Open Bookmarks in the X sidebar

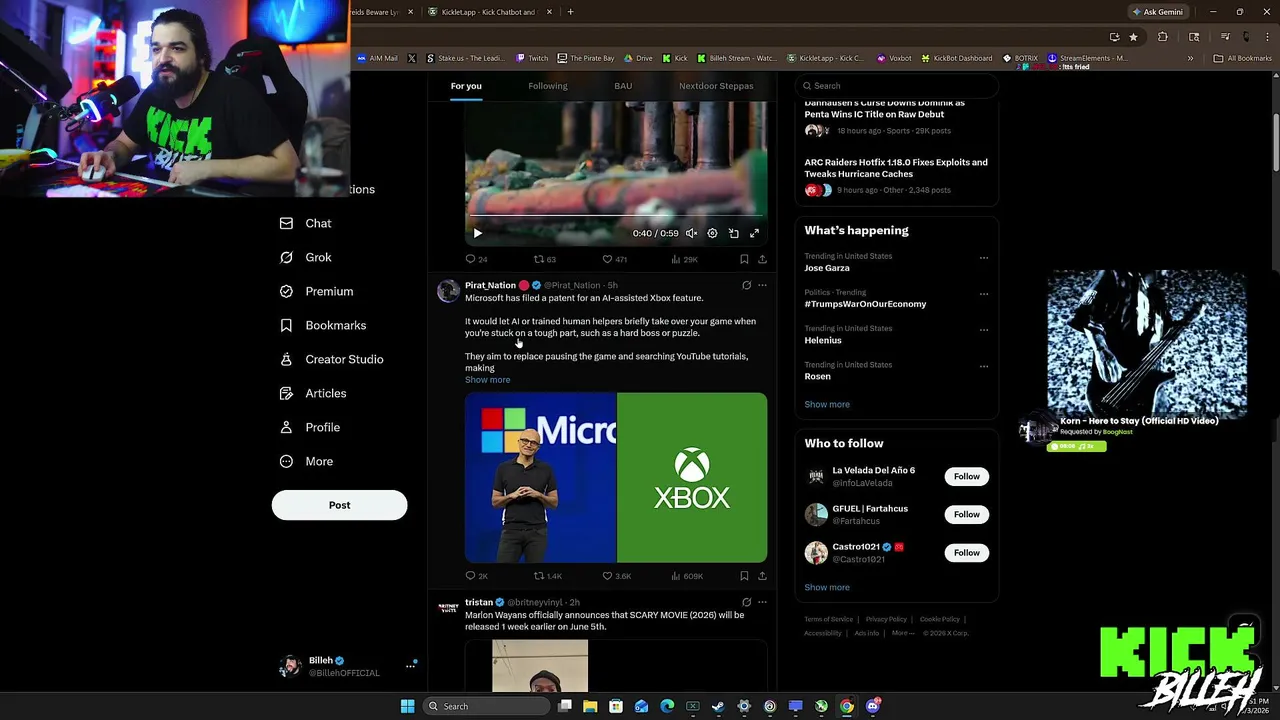point(323,325)
